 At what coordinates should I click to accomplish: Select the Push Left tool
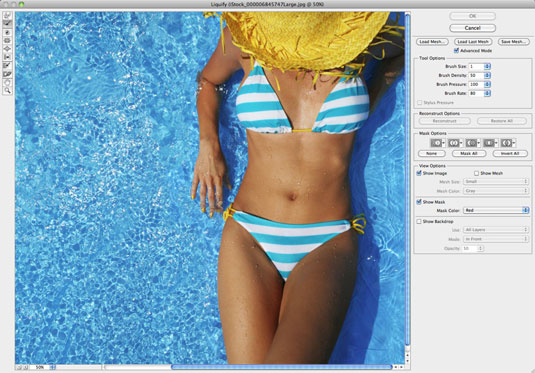(7, 57)
